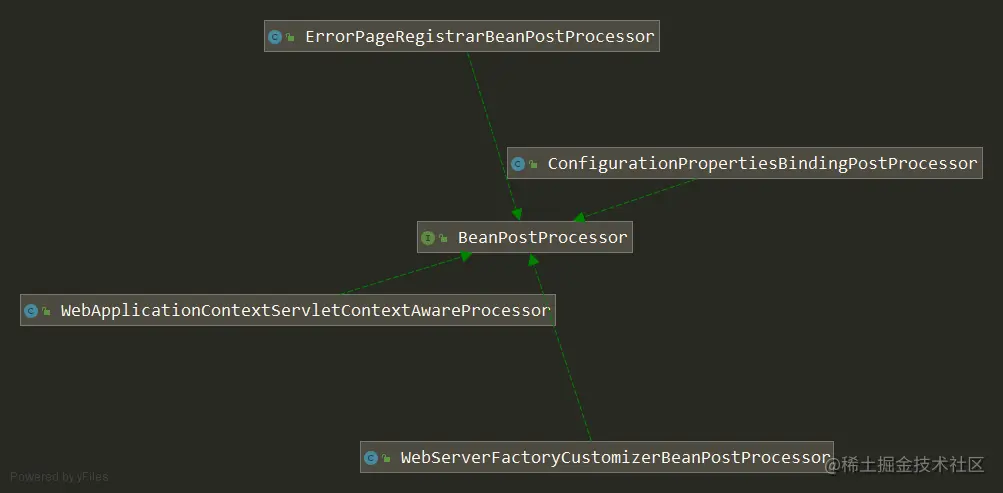Click the green lock icon on ConfigurationPropertiesBindingPostProcessor node

click(x=533, y=165)
